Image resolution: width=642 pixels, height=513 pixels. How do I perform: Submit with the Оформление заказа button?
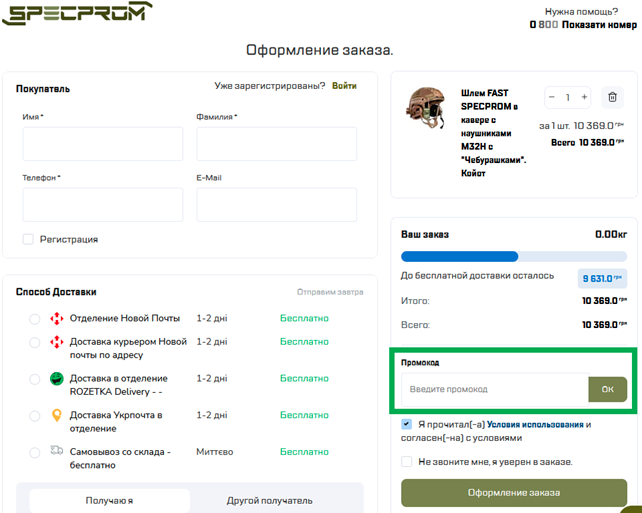(514, 493)
